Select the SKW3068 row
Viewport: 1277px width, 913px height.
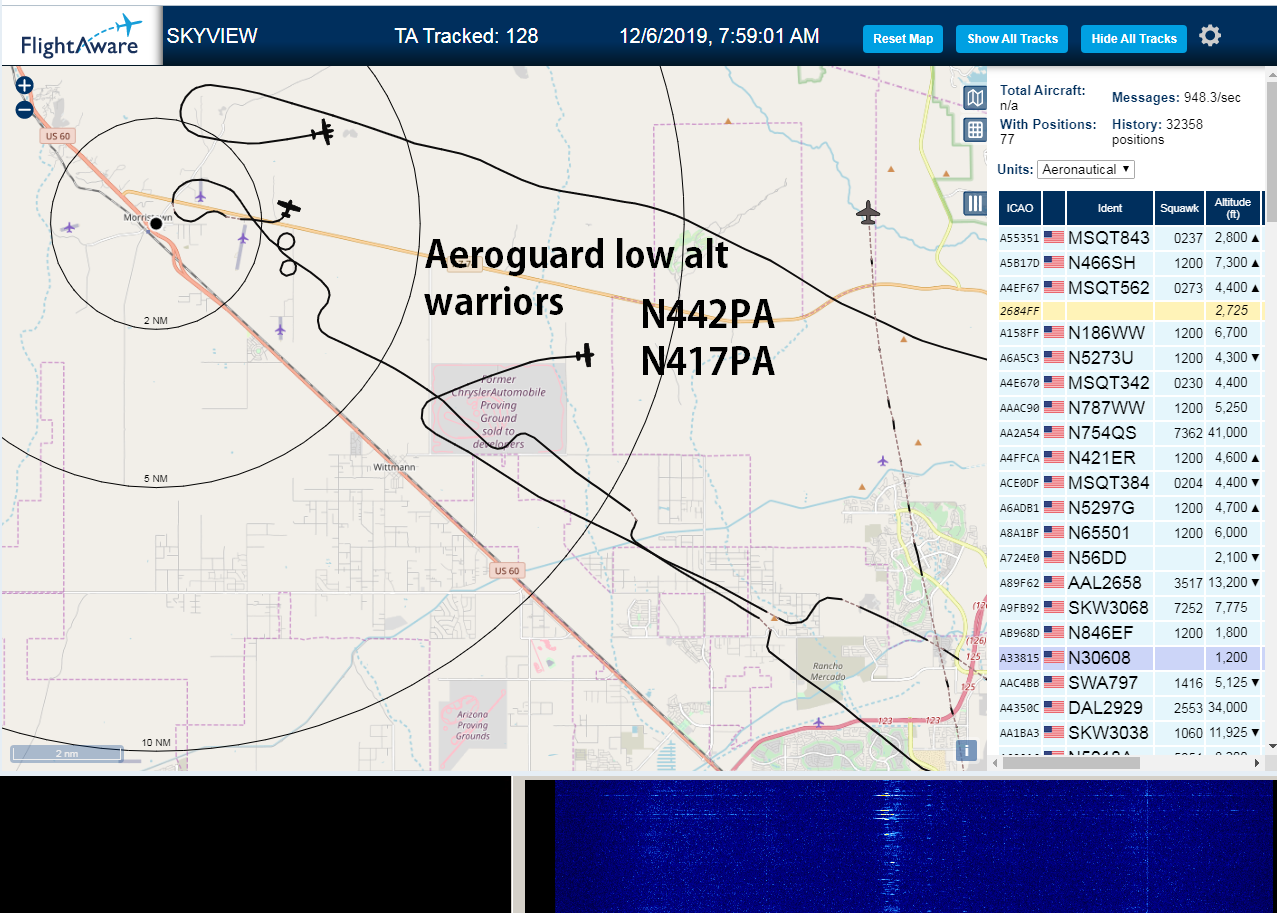point(1130,608)
